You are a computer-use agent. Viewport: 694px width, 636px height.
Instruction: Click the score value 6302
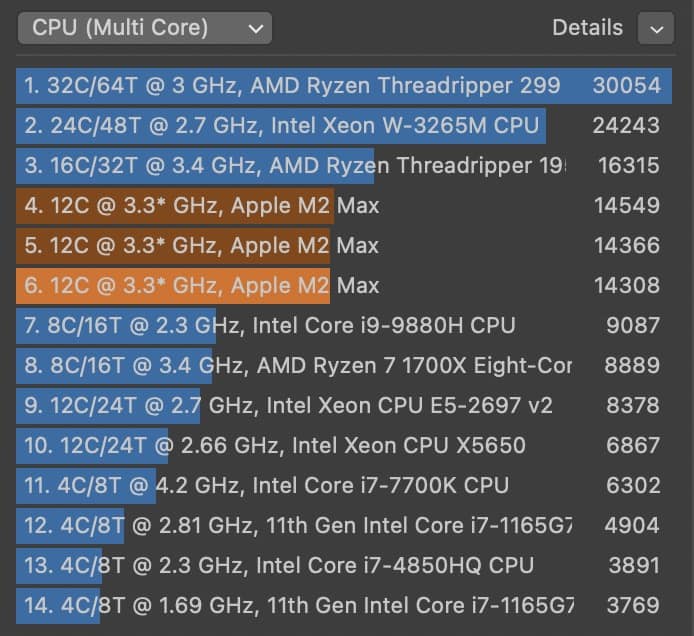[x=633, y=486]
